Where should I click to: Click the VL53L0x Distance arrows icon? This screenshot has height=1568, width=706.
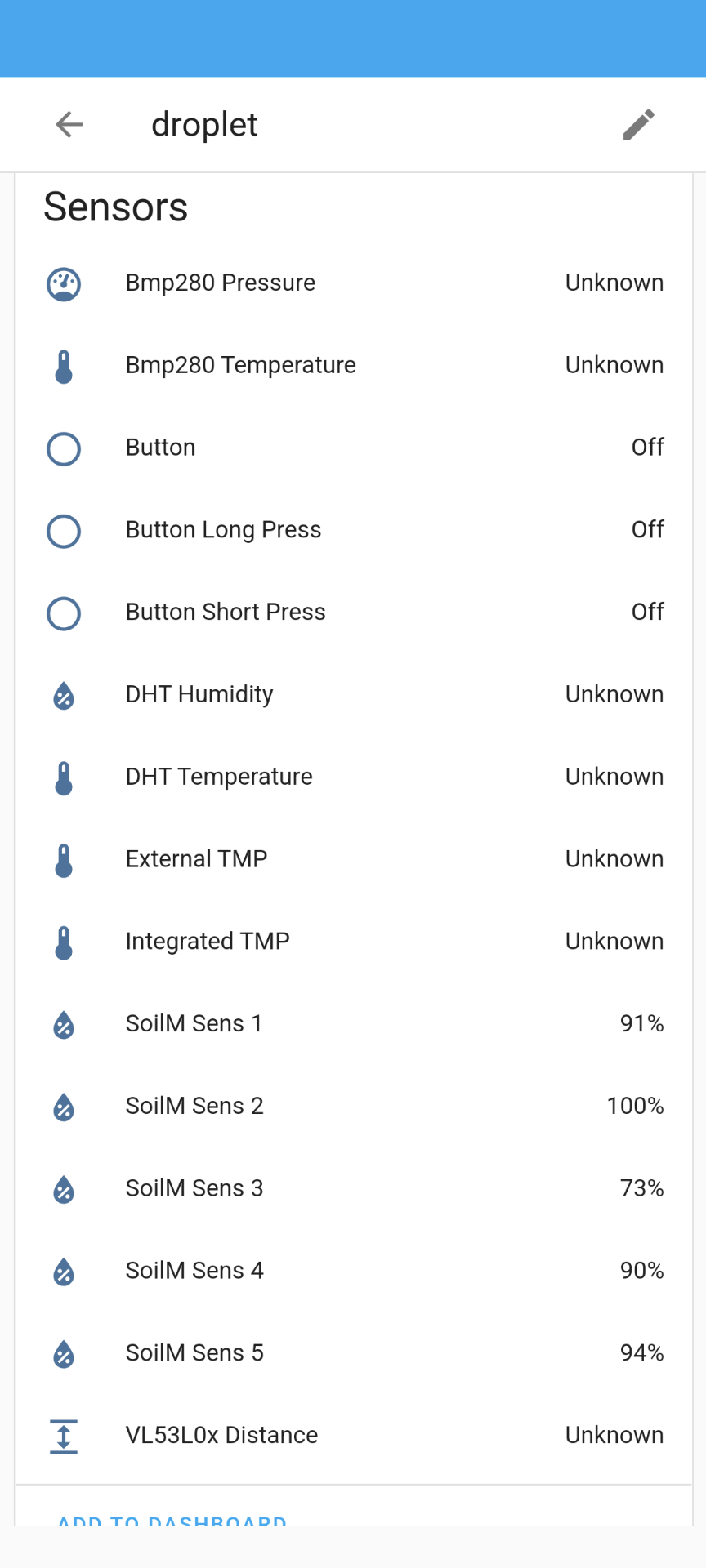[64, 1437]
